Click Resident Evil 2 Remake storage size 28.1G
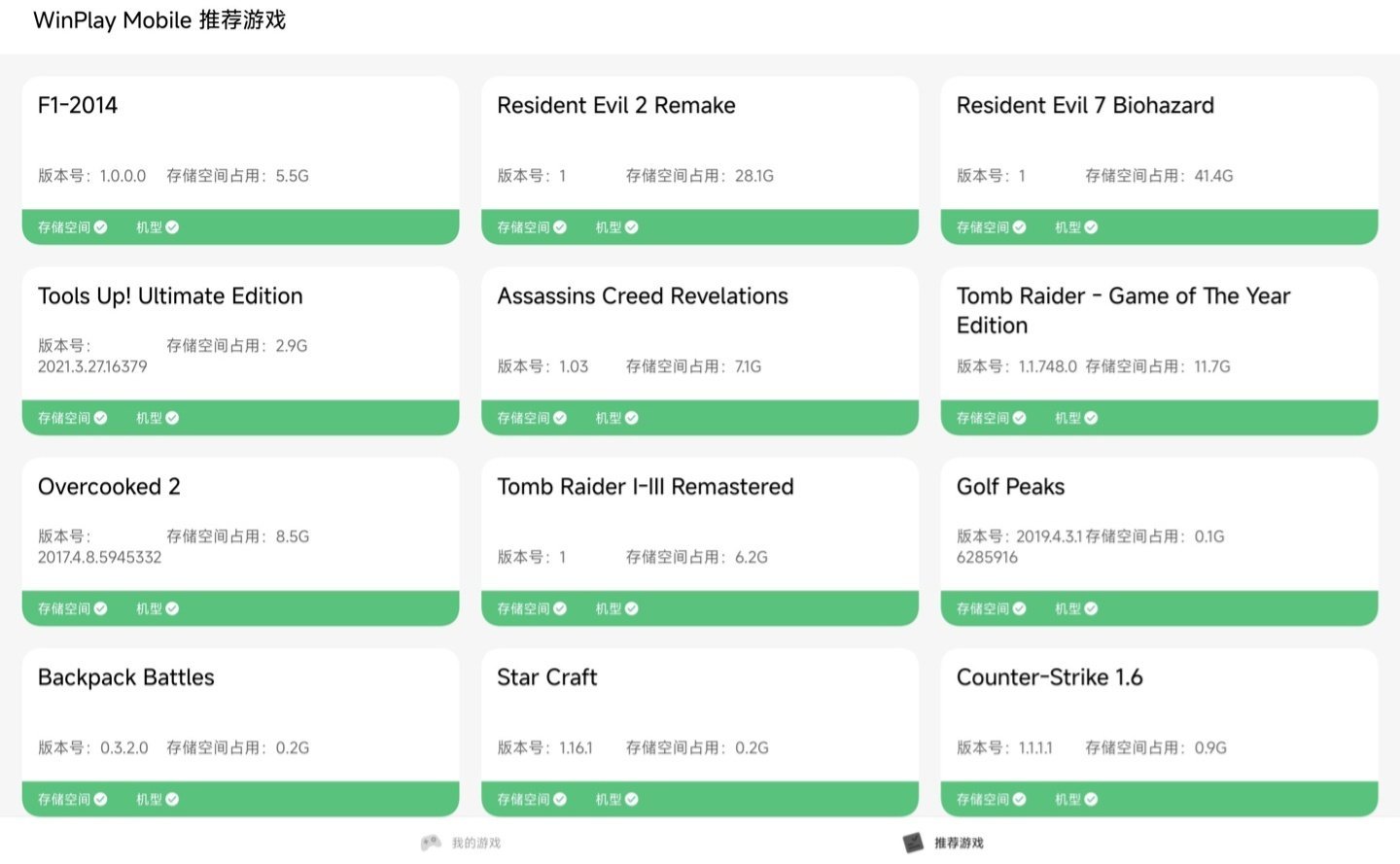Image resolution: width=1400 pixels, height=864 pixels. click(x=753, y=176)
